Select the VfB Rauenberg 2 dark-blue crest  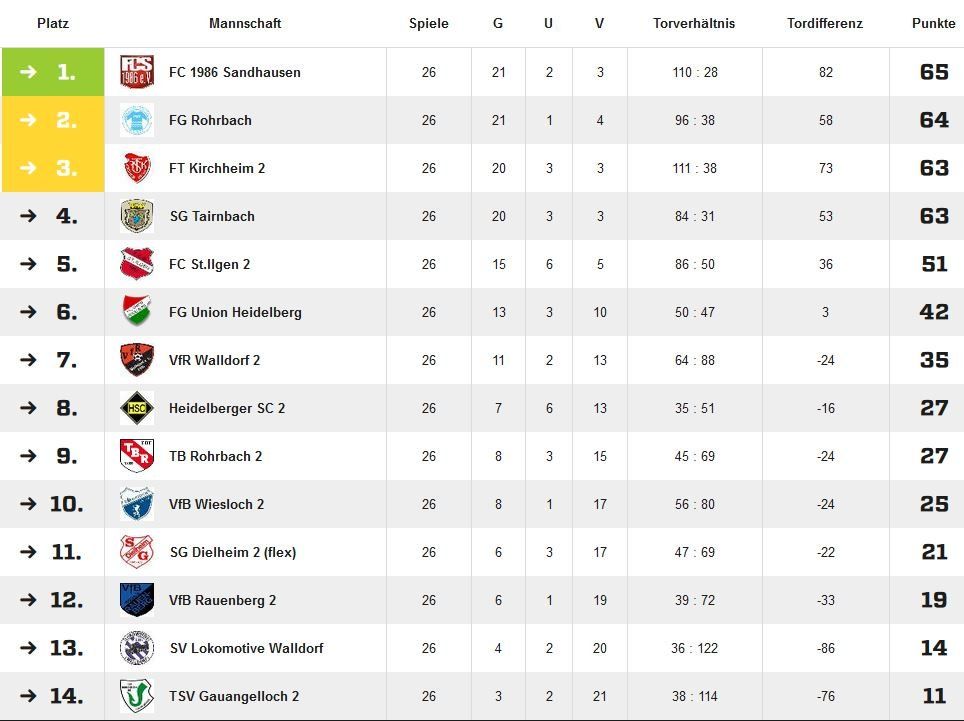coord(136,600)
